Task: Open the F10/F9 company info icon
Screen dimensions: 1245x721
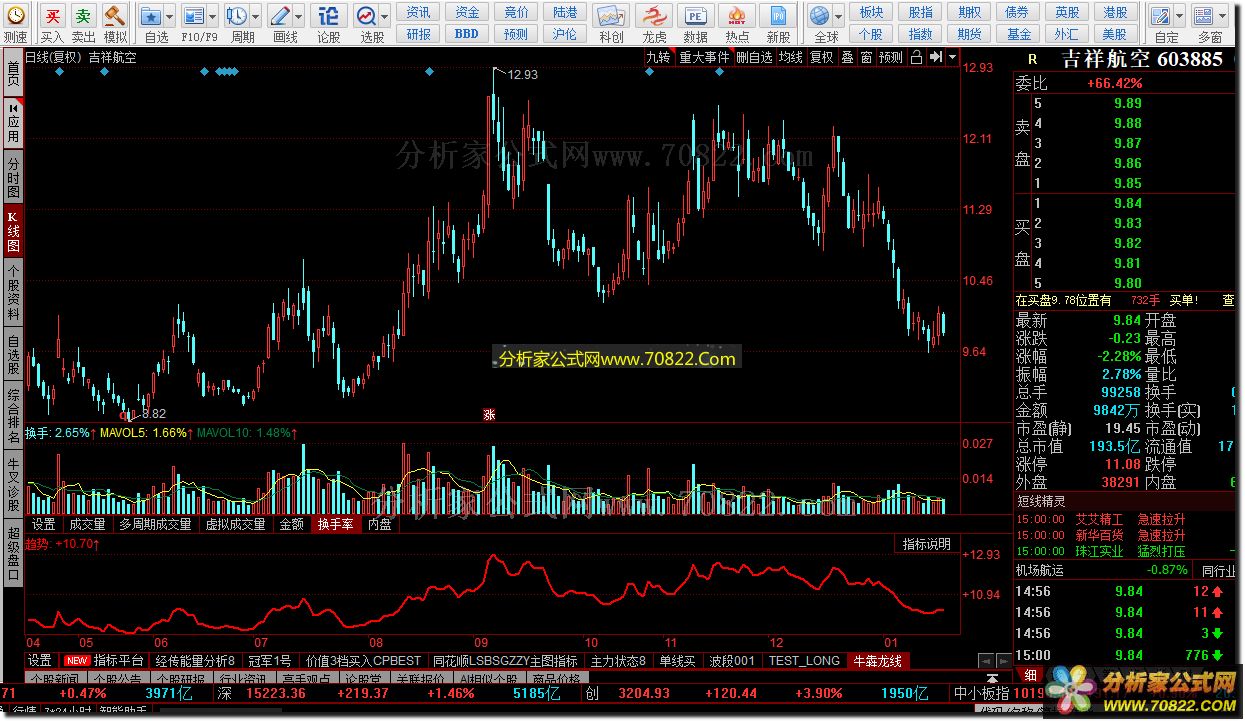Action: (x=194, y=16)
